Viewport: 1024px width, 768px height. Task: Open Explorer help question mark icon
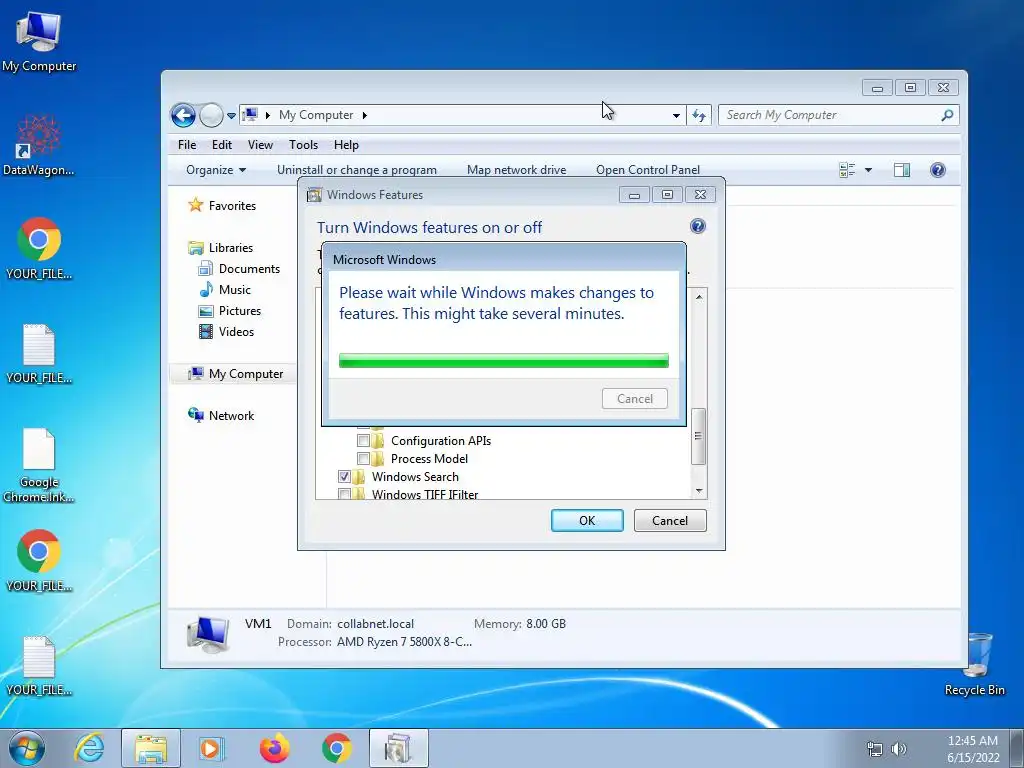938,170
